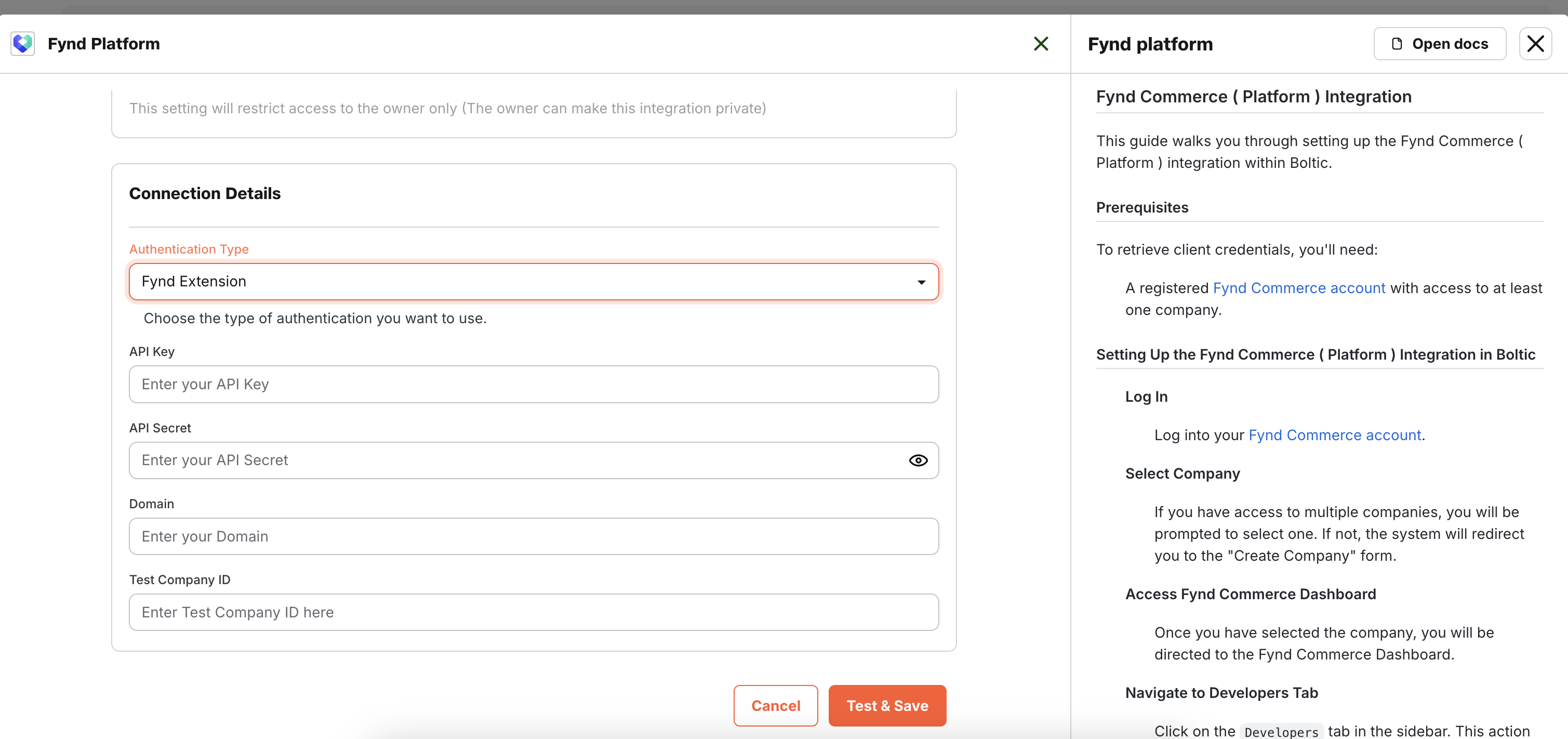Image resolution: width=1568 pixels, height=739 pixels.
Task: Focus the Test Company ID field
Action: tap(533, 612)
